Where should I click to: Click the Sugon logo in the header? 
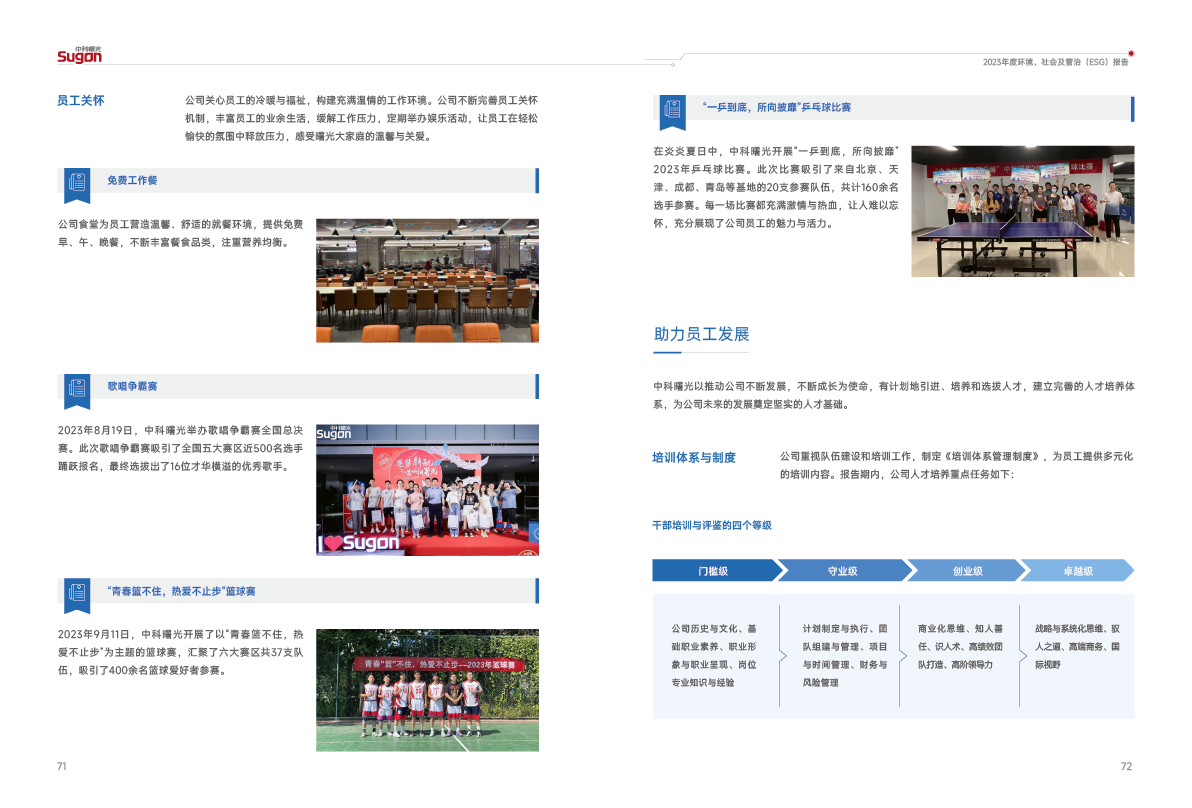[79, 56]
